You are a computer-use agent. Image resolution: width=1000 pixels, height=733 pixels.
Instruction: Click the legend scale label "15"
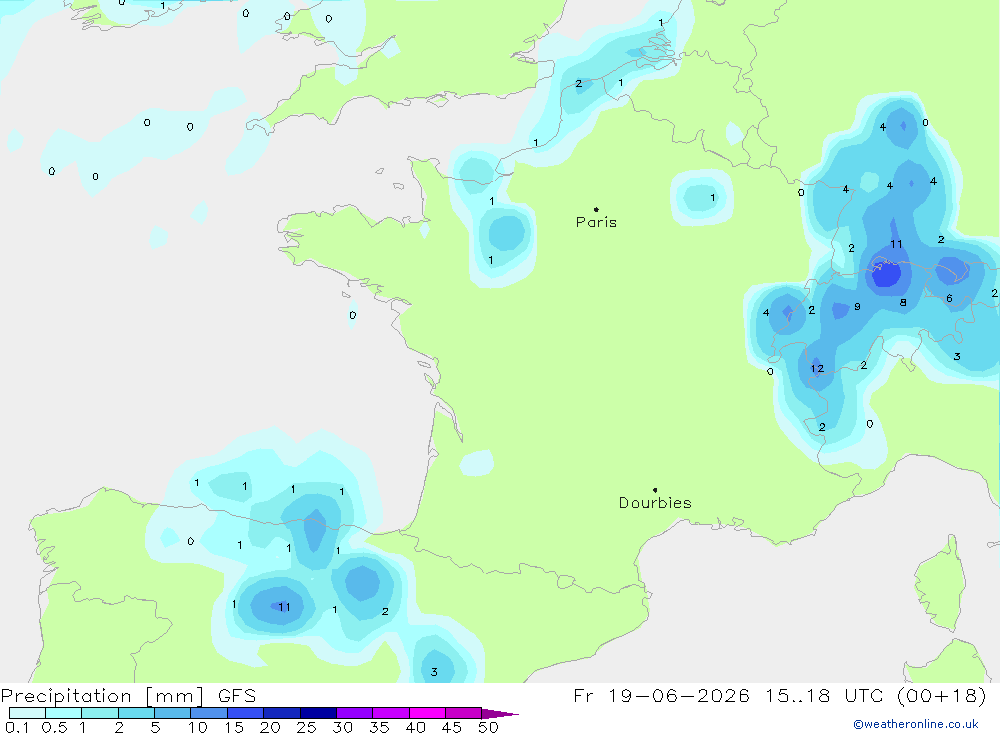[234, 727]
